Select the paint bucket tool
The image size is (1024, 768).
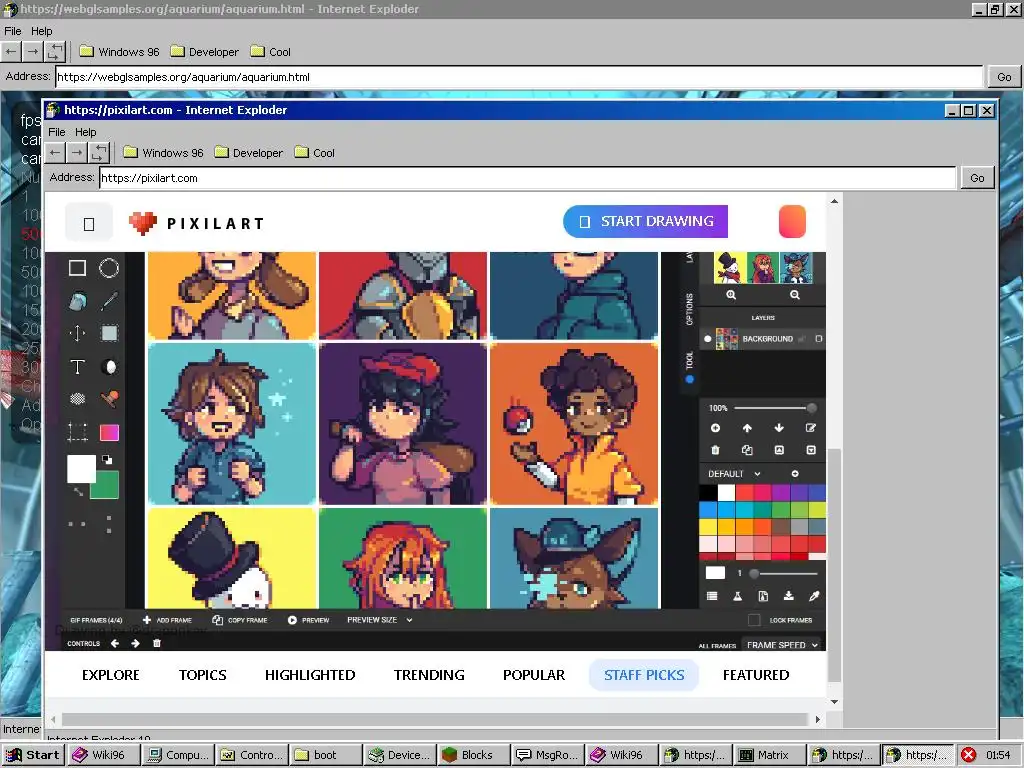(x=78, y=301)
